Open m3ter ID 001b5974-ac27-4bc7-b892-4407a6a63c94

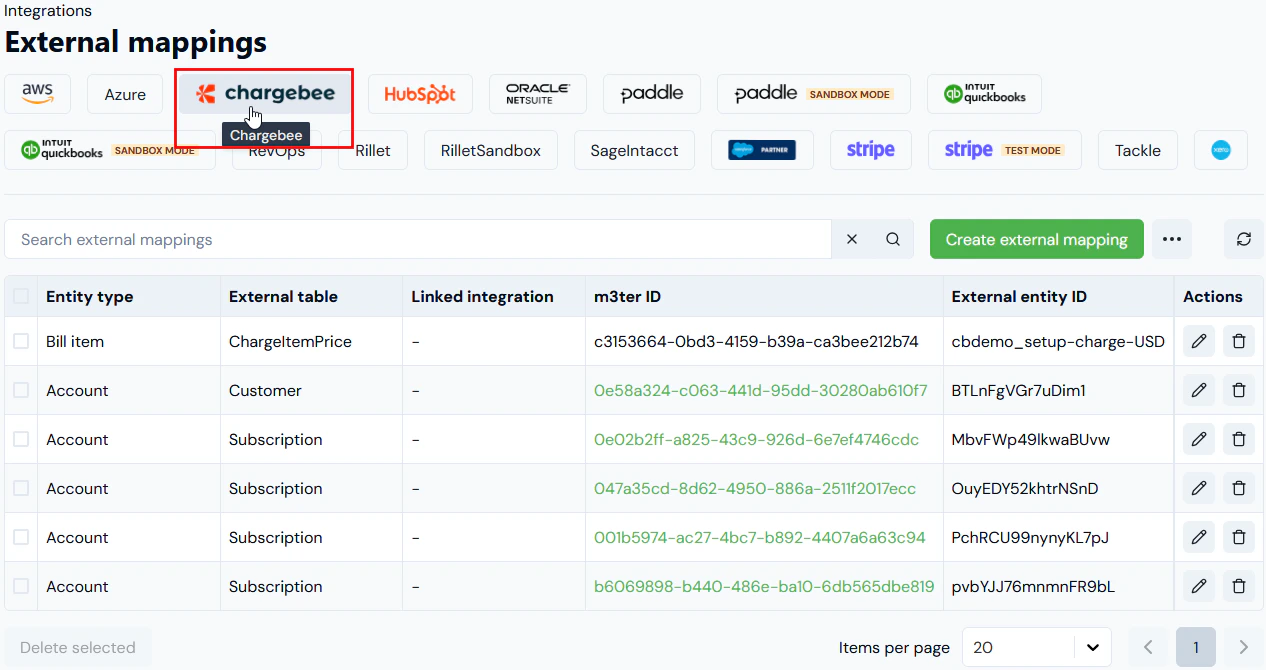point(760,537)
